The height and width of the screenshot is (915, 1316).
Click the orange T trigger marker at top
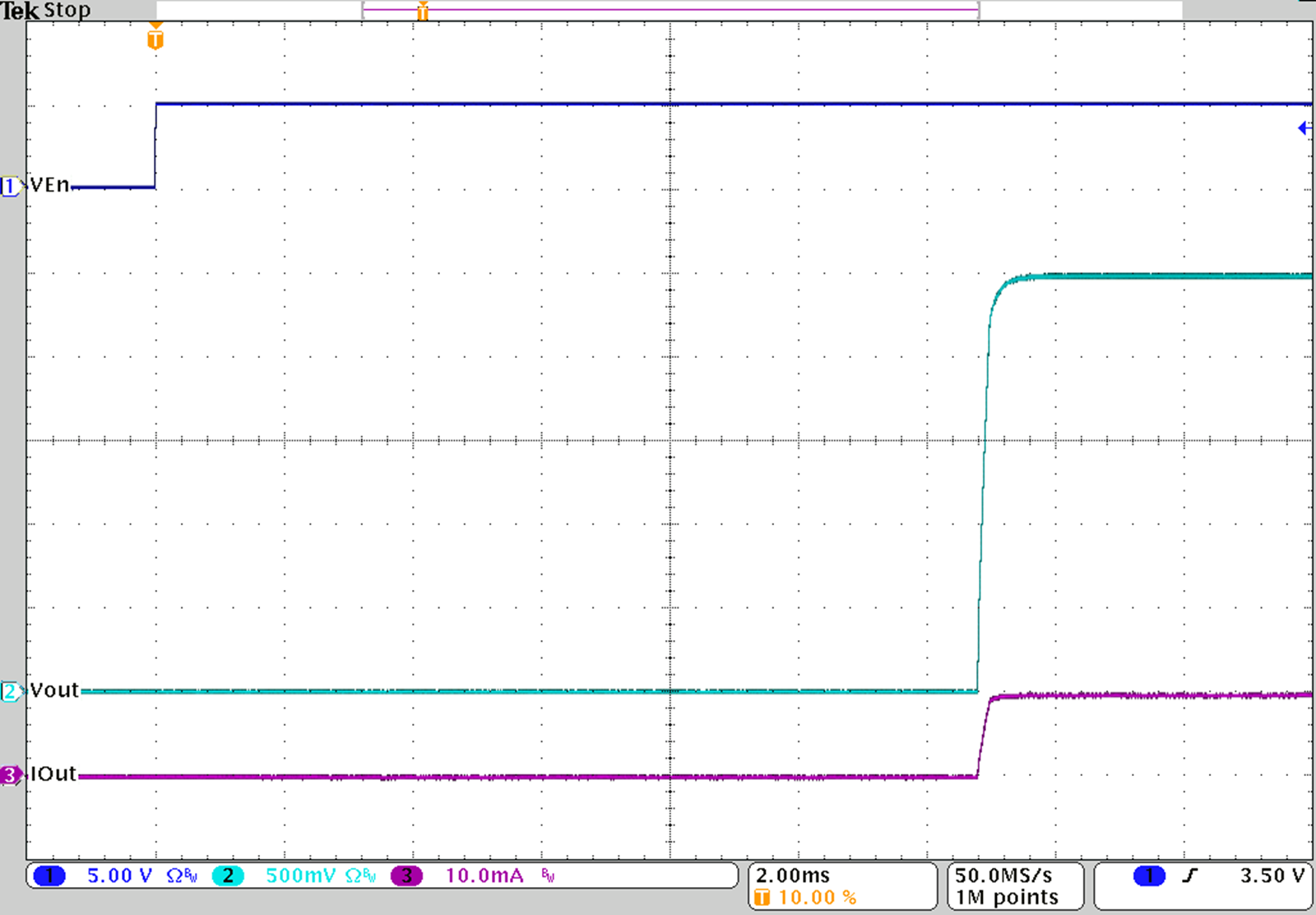pos(155,37)
